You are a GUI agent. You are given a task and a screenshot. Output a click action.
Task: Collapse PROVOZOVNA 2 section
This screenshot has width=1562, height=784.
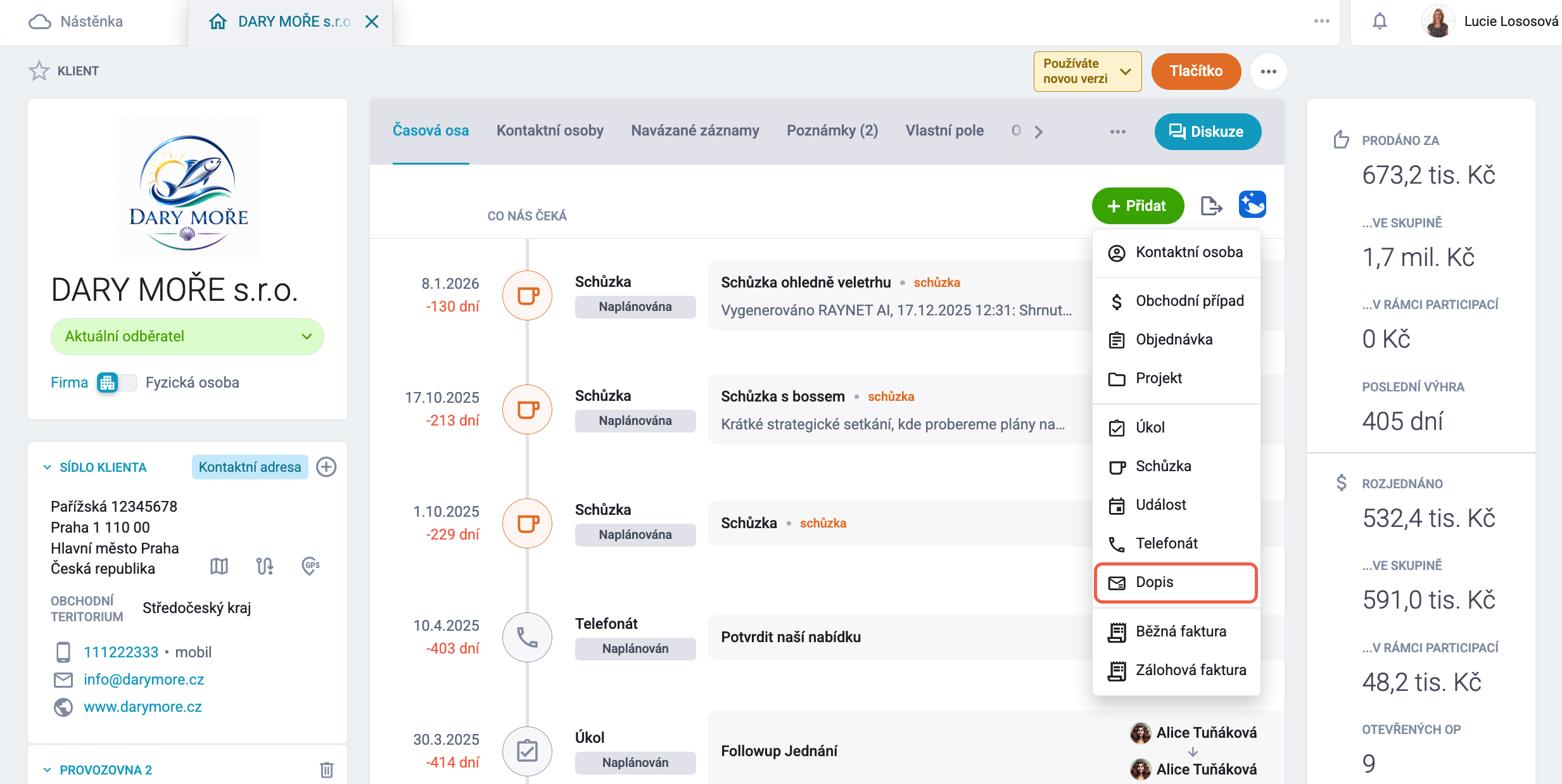click(47, 770)
